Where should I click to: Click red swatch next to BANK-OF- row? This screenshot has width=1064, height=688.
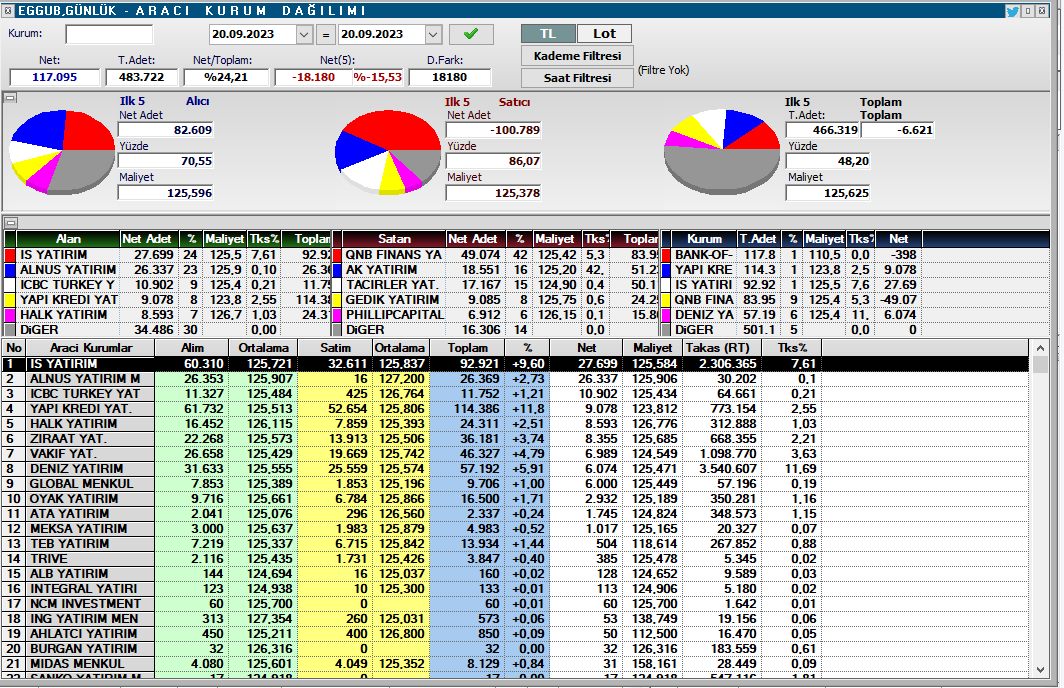tap(666, 255)
